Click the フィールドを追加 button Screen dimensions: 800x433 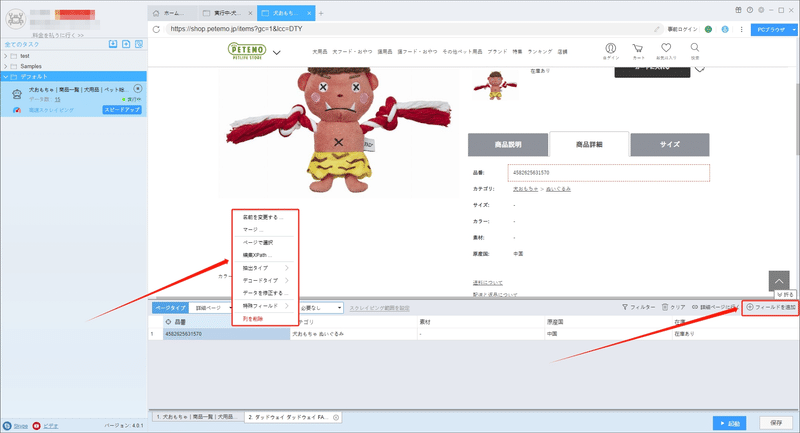click(770, 308)
